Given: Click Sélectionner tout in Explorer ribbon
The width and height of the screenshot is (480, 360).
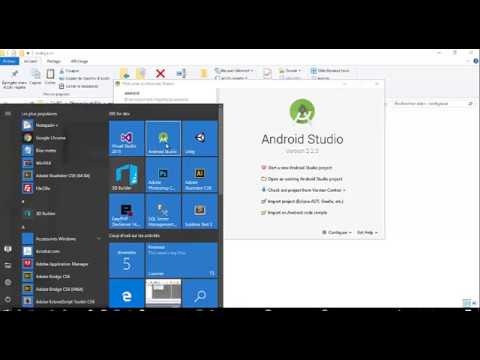Looking at the screenshot, I should pos(330,70).
